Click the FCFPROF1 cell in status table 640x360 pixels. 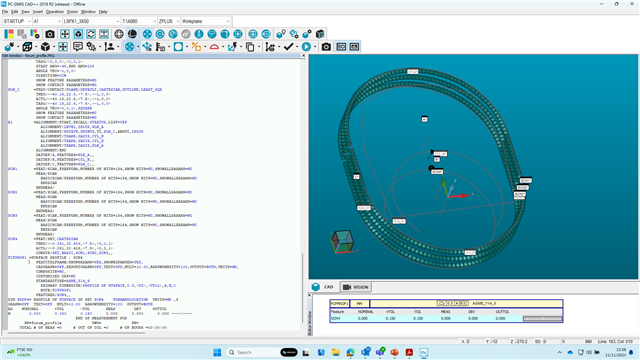(x=339, y=303)
